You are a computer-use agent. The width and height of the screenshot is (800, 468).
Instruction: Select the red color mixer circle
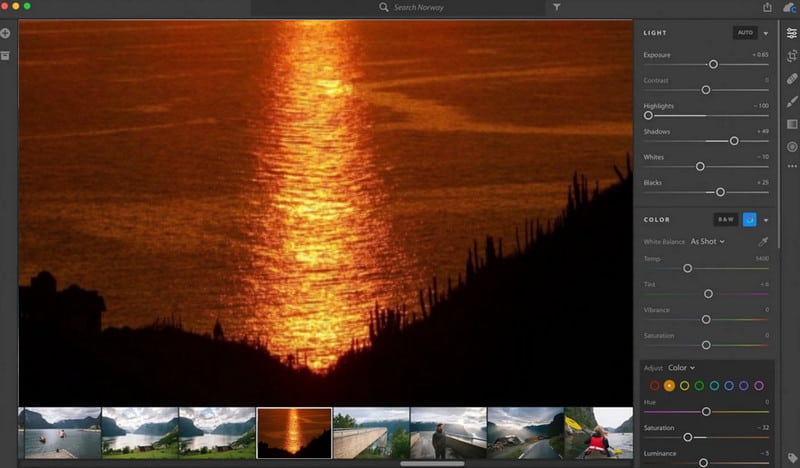click(655, 386)
